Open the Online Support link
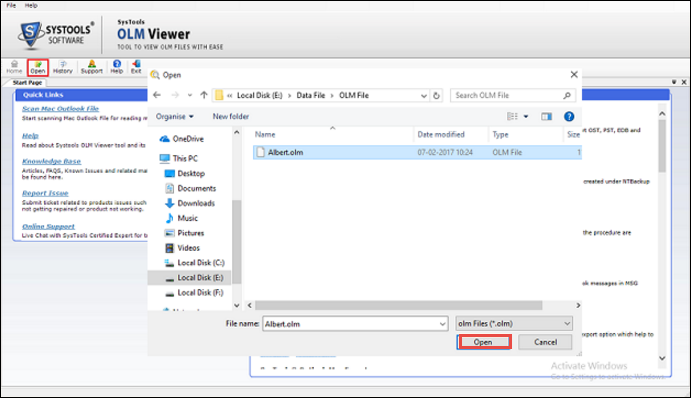The height and width of the screenshot is (398, 691). (x=48, y=227)
